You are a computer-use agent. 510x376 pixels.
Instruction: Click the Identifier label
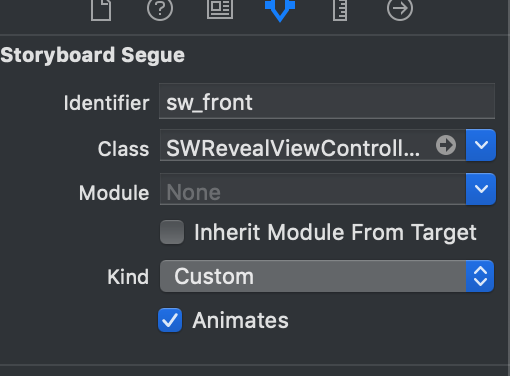point(106,103)
